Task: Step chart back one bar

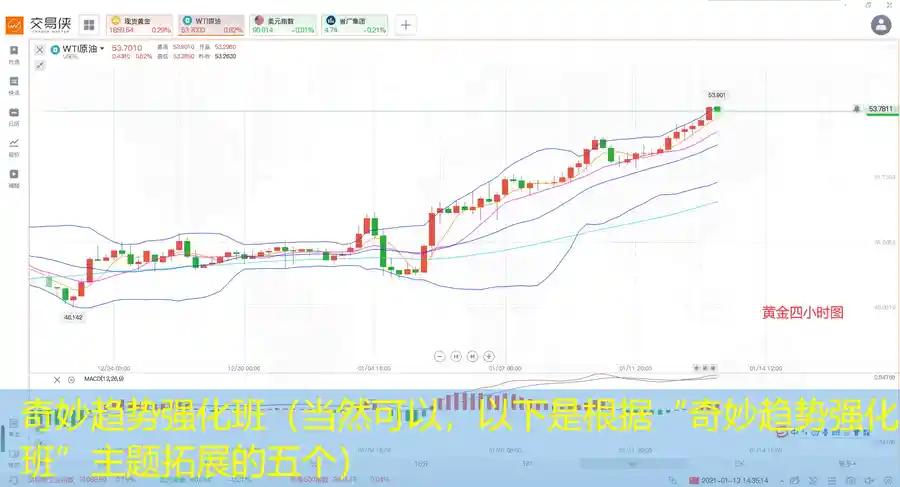Action: pos(456,357)
